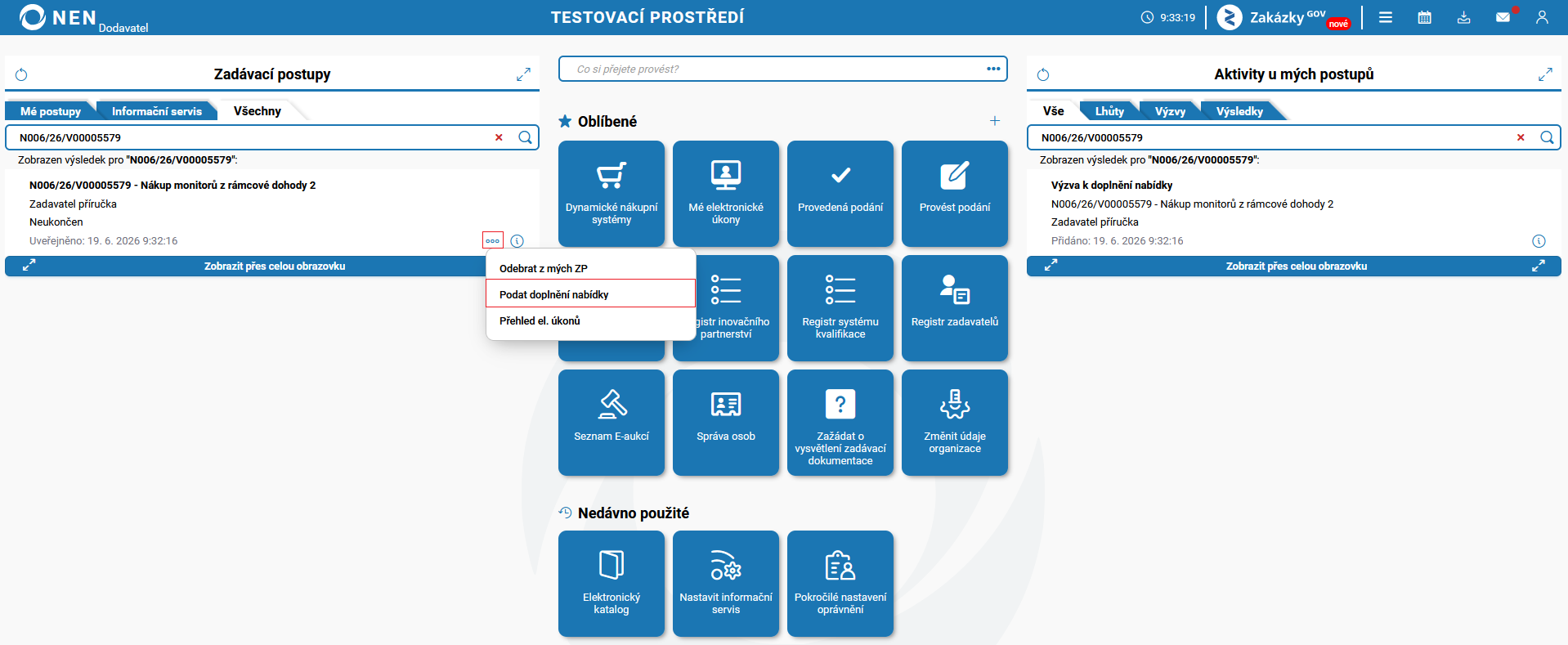Open Pokročilé nastavení oprávnění tile

(x=840, y=584)
